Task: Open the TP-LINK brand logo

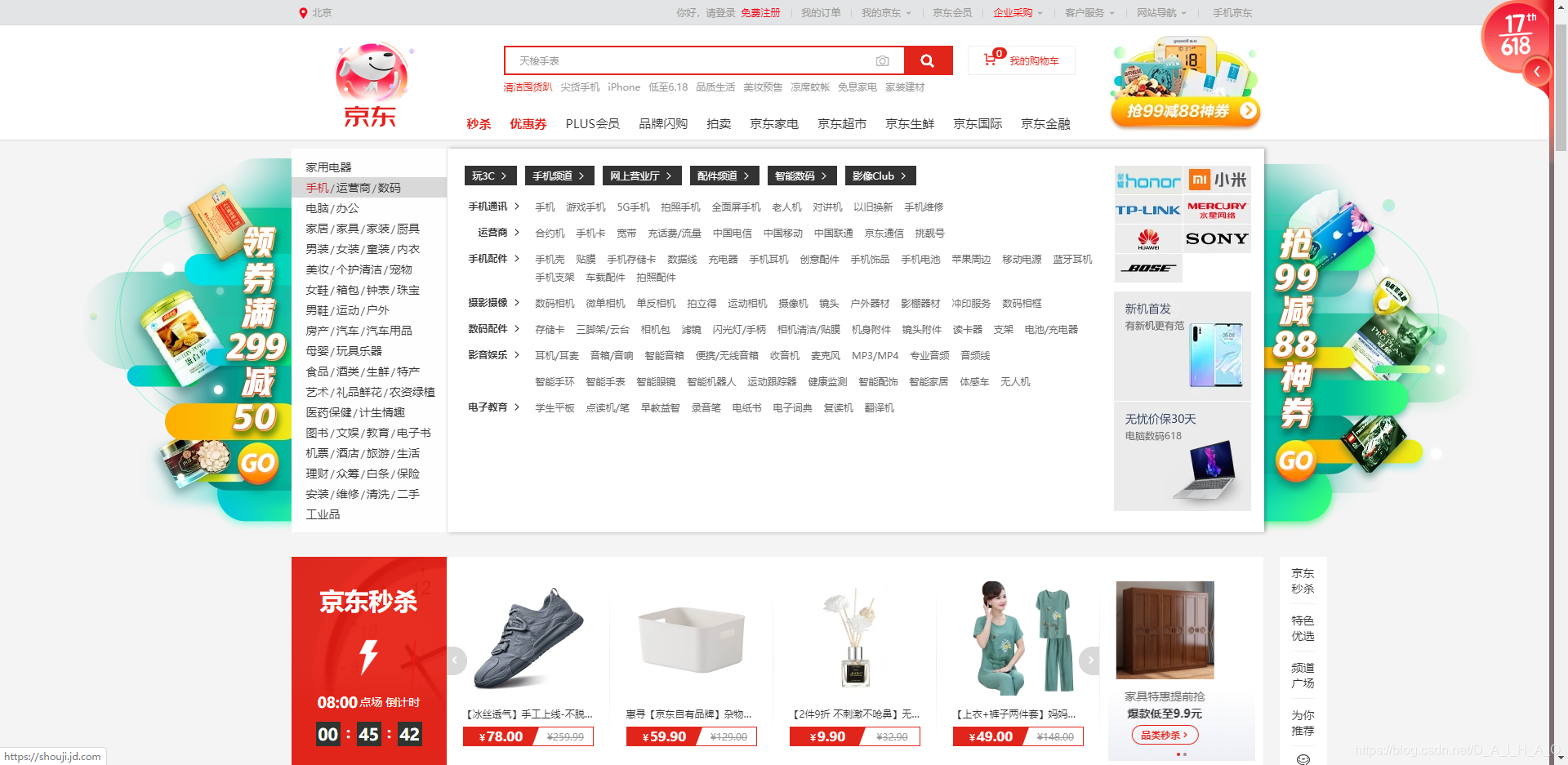Action: coord(1148,210)
